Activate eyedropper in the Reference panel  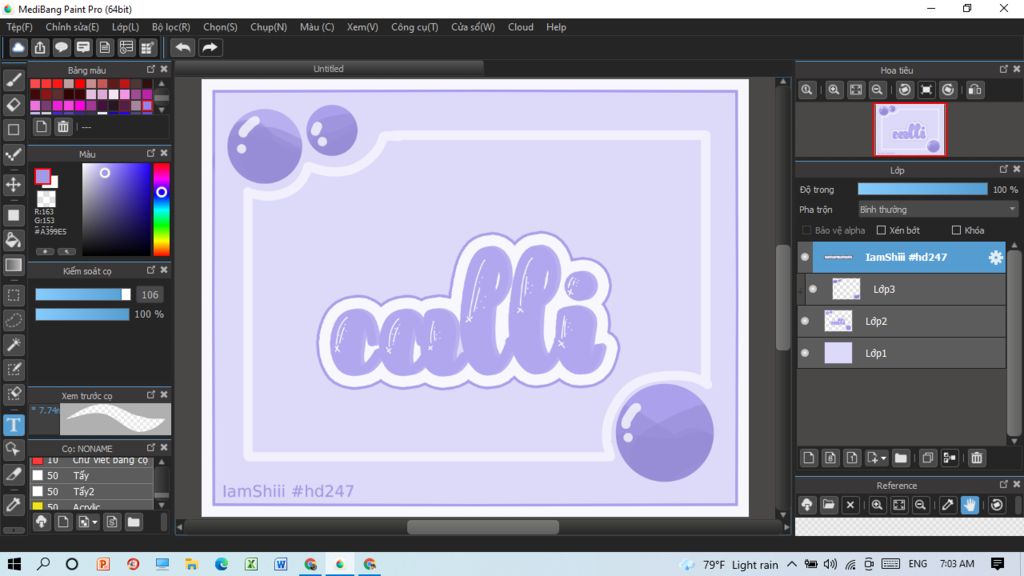pos(948,505)
